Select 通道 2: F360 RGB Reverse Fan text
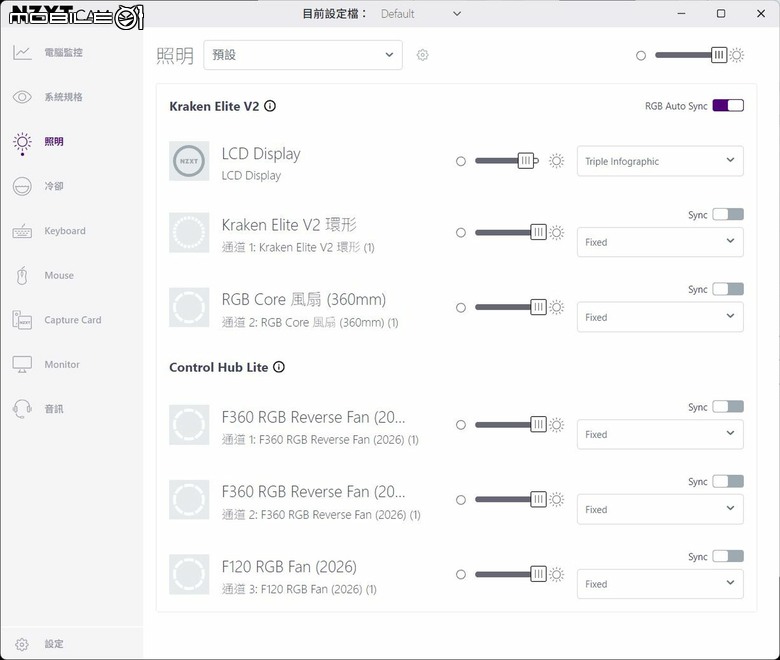Image resolution: width=780 pixels, height=660 pixels. [x=321, y=515]
